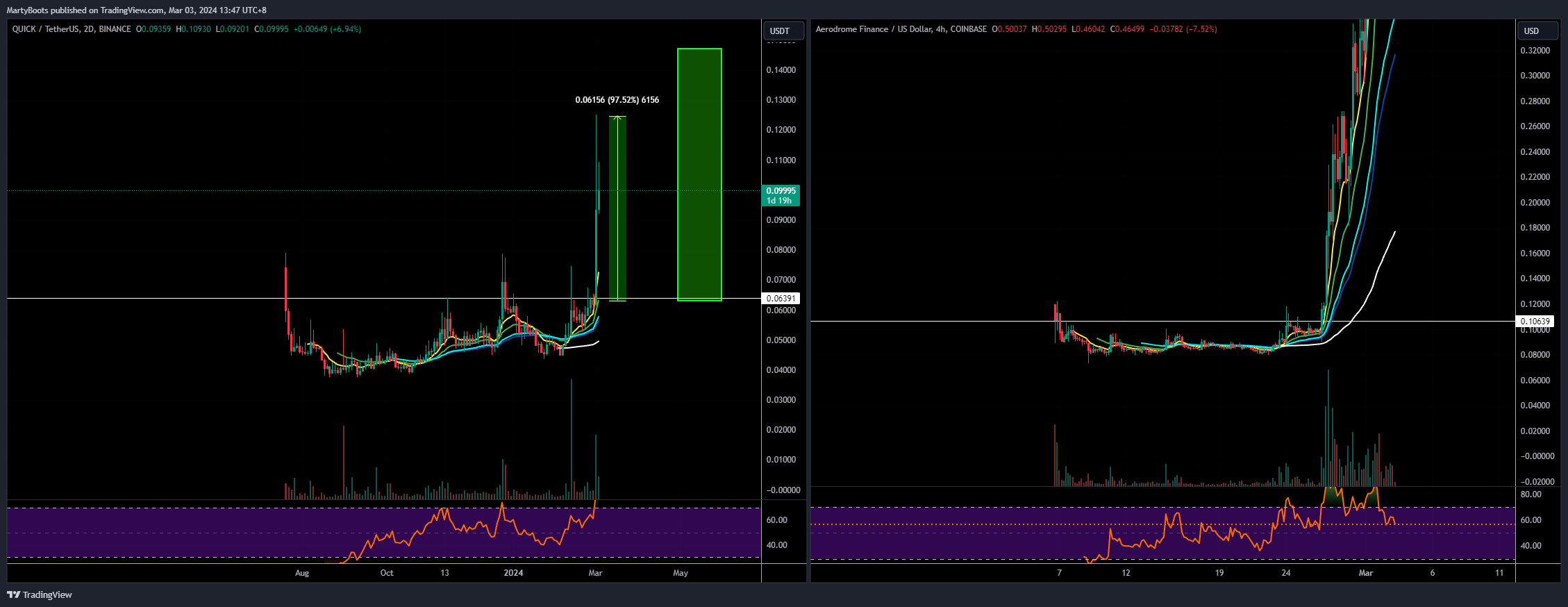Image resolution: width=1568 pixels, height=607 pixels.
Task: Click 0.18000 on the Aerodrome price axis
Action: (1535, 228)
